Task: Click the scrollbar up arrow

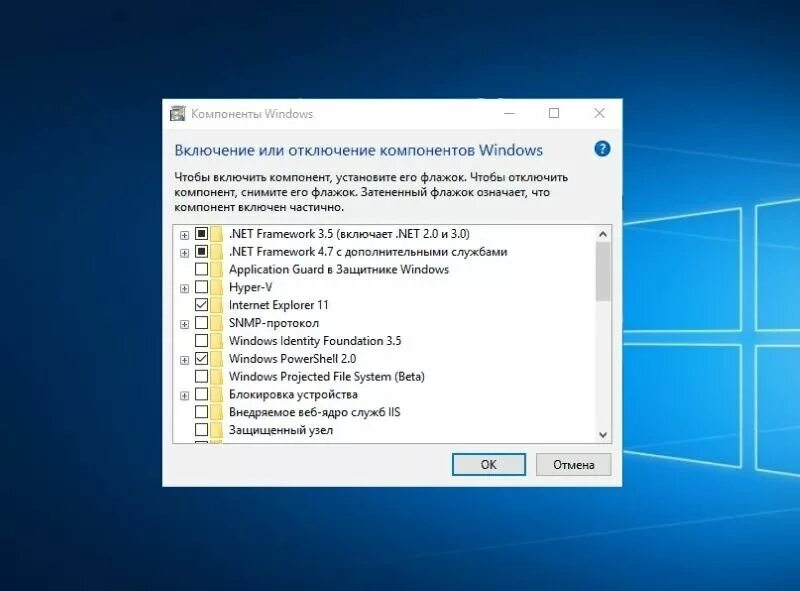Action: (x=603, y=234)
